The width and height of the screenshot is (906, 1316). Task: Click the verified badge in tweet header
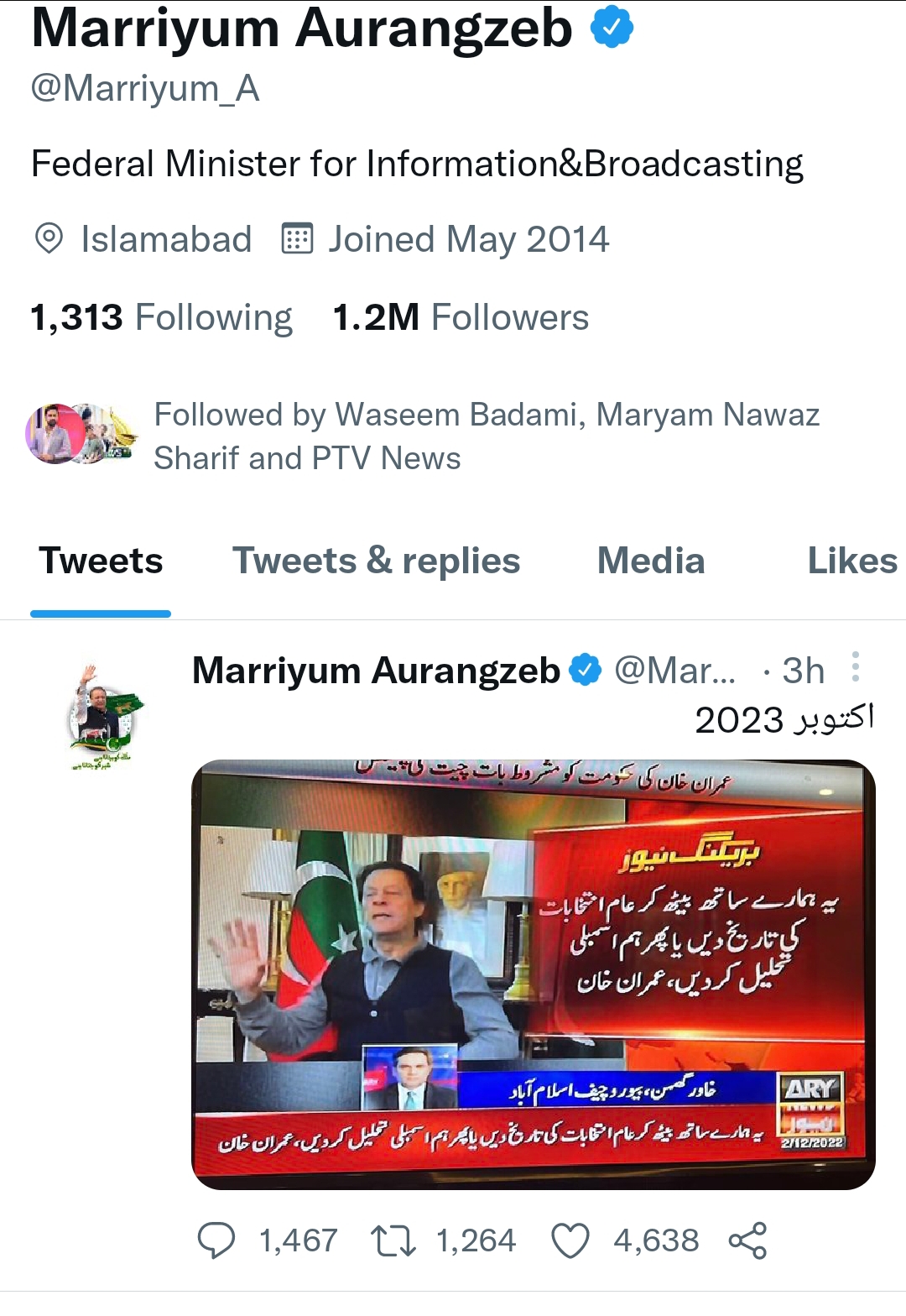tap(586, 671)
